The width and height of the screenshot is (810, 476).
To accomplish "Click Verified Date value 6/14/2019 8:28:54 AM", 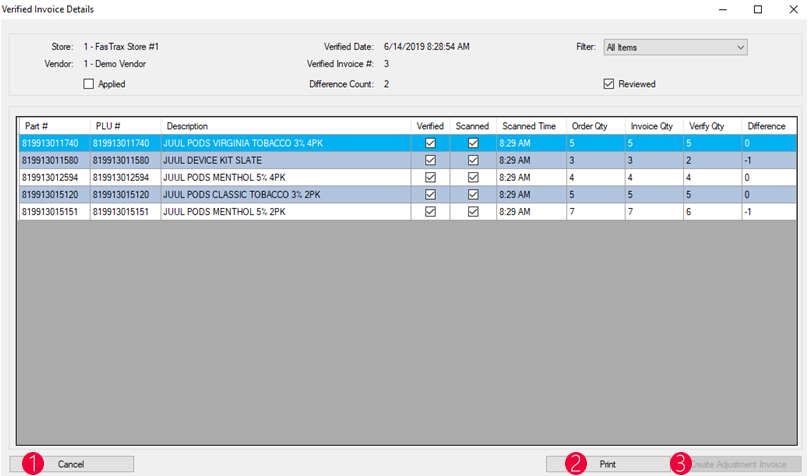I will (427, 47).
